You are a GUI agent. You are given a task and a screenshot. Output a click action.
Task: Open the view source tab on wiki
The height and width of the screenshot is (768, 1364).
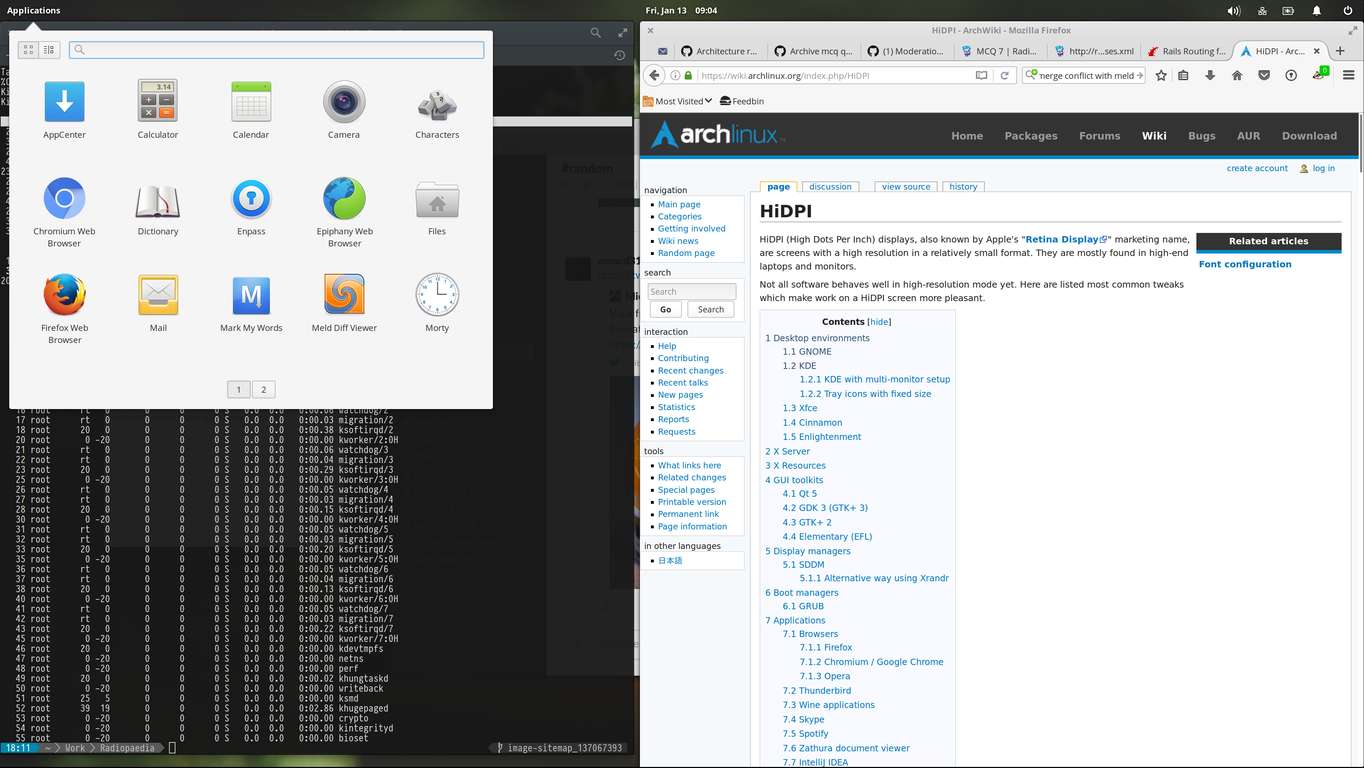906,187
